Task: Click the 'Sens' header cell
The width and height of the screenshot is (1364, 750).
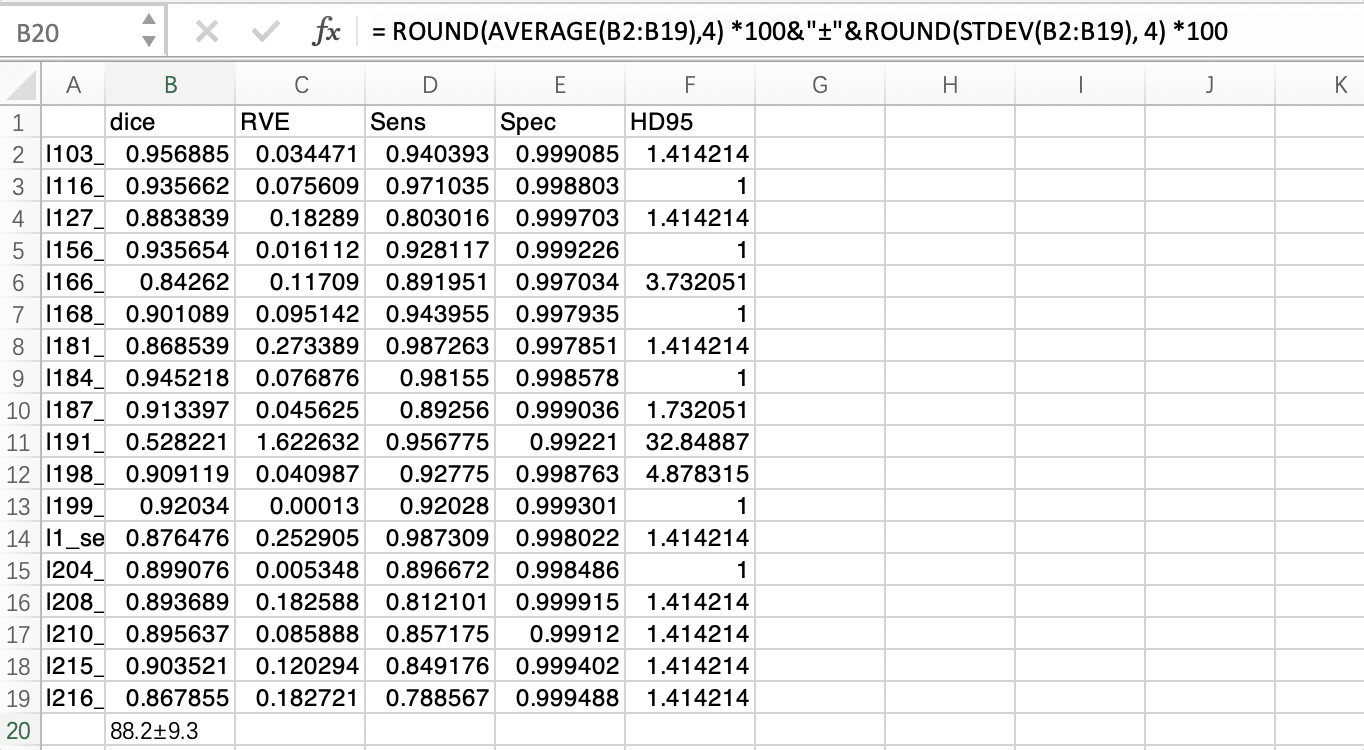Action: (430, 122)
